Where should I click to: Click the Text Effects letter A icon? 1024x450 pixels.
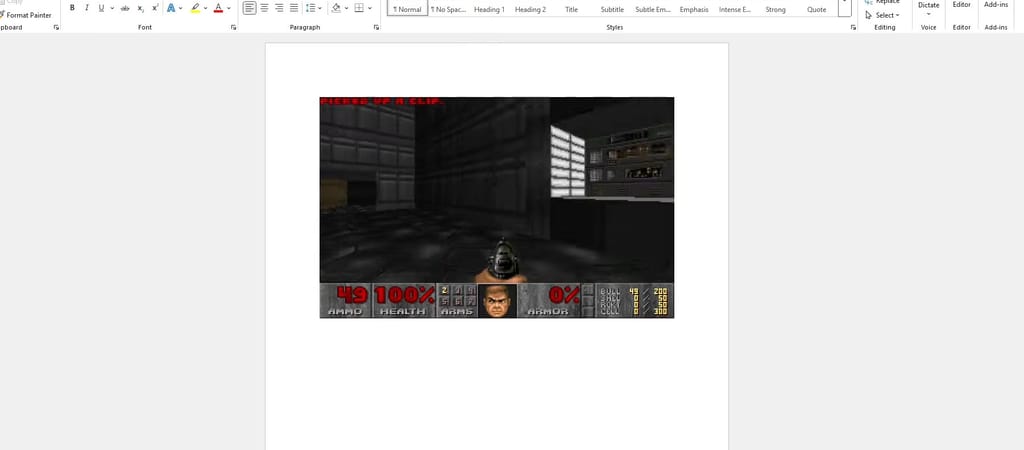click(x=171, y=8)
